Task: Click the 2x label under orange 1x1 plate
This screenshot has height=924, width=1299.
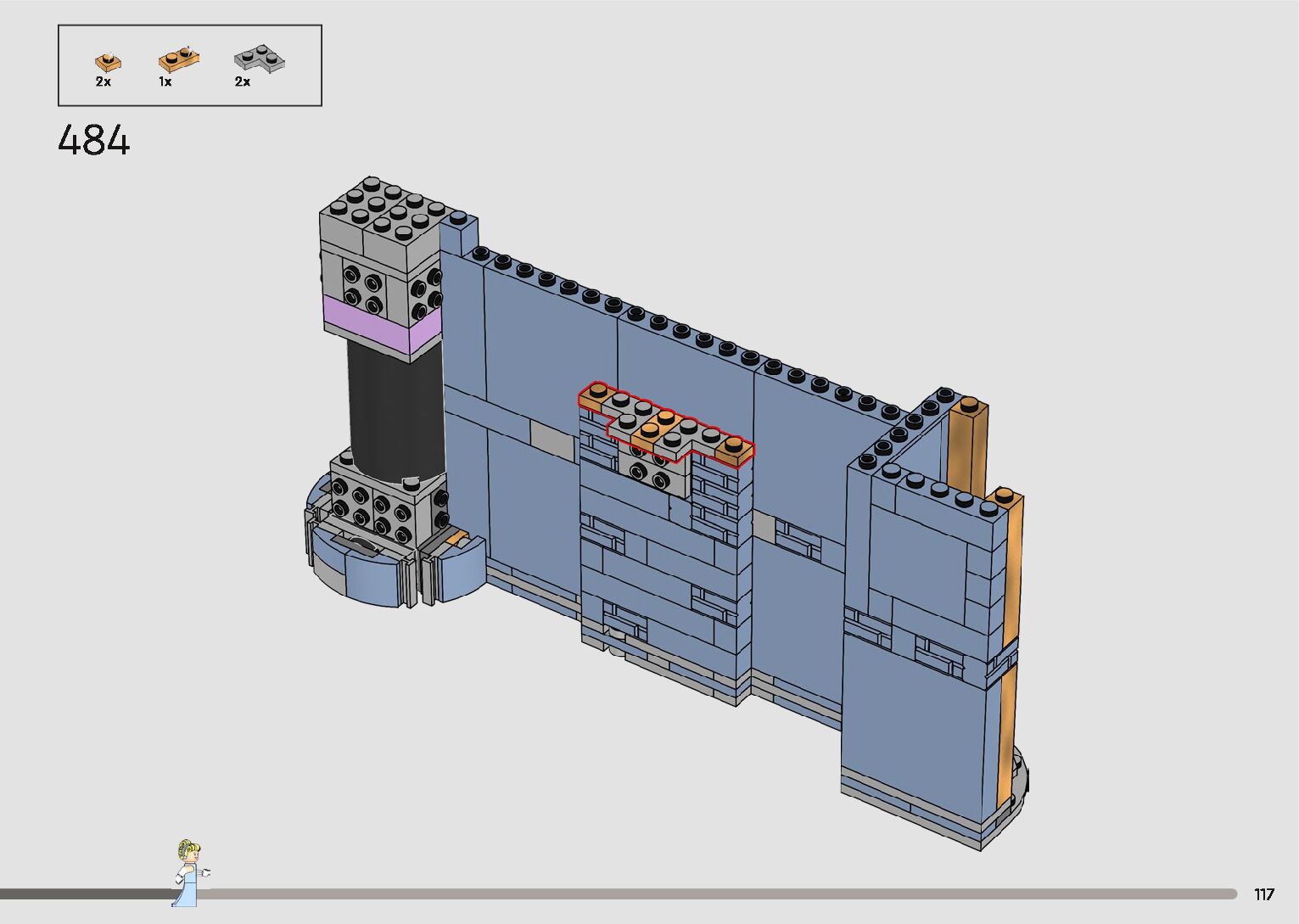Action: [104, 82]
